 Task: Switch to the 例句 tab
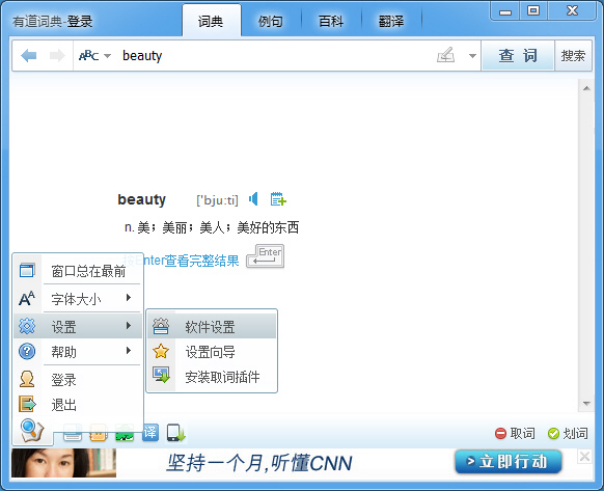[x=270, y=20]
